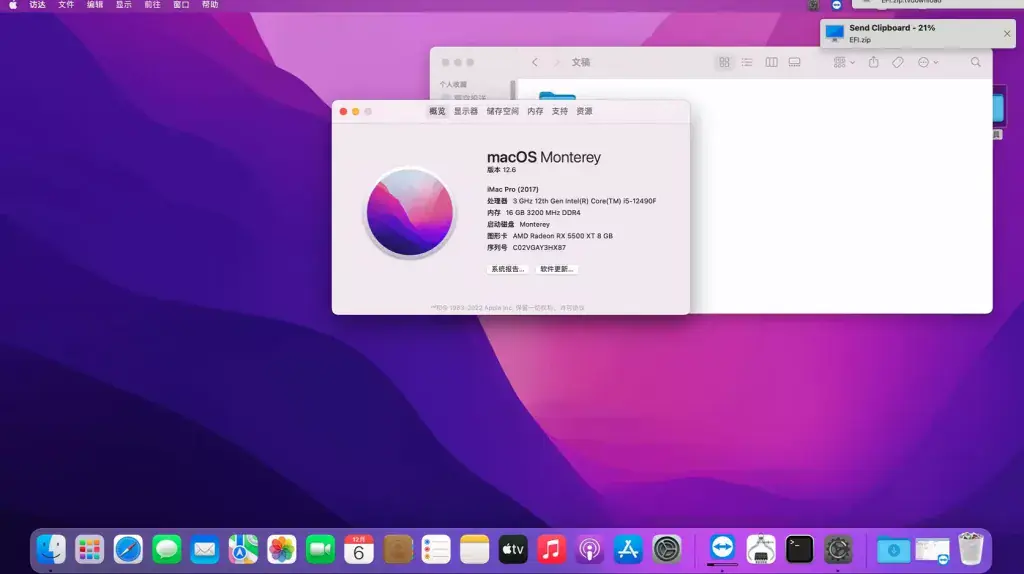Open Music app in Dock
This screenshot has height=574, width=1024.
(x=551, y=549)
